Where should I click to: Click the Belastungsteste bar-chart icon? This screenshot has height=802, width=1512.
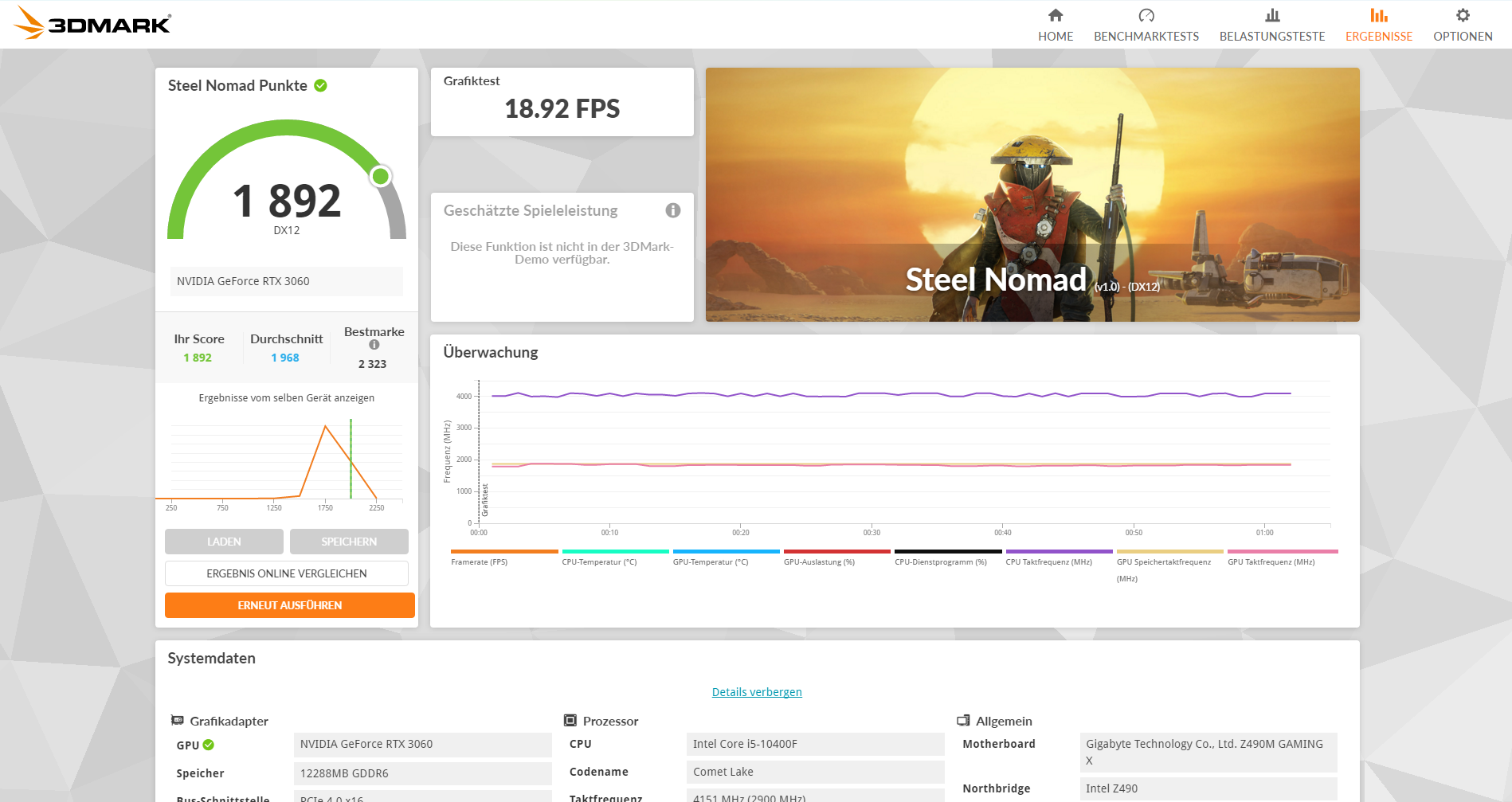click(1272, 15)
